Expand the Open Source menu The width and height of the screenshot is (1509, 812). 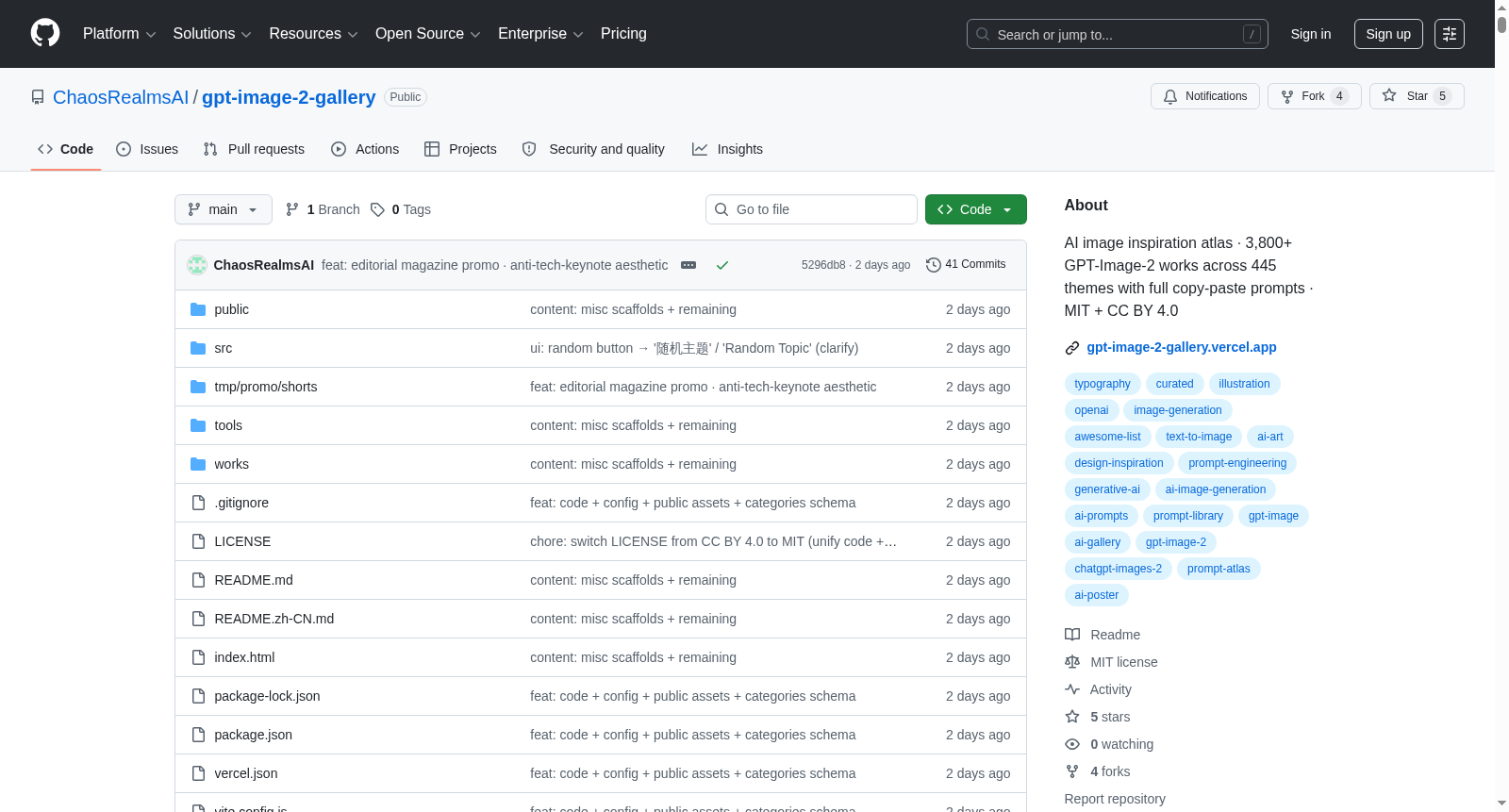[427, 33]
